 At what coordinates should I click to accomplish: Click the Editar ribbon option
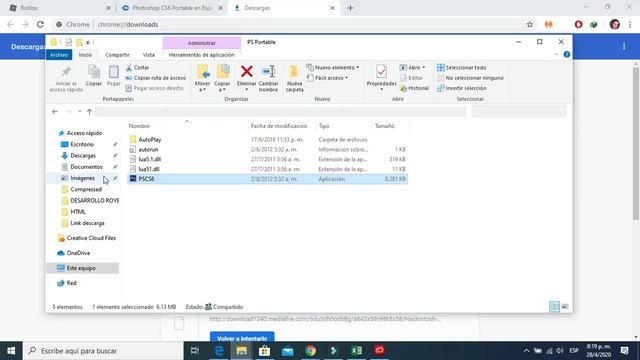(411, 78)
